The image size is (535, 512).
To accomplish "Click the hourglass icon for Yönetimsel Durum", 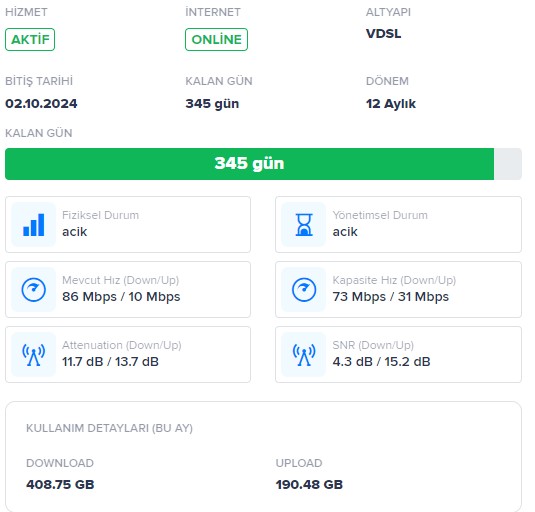I will pyautogui.click(x=304, y=224).
